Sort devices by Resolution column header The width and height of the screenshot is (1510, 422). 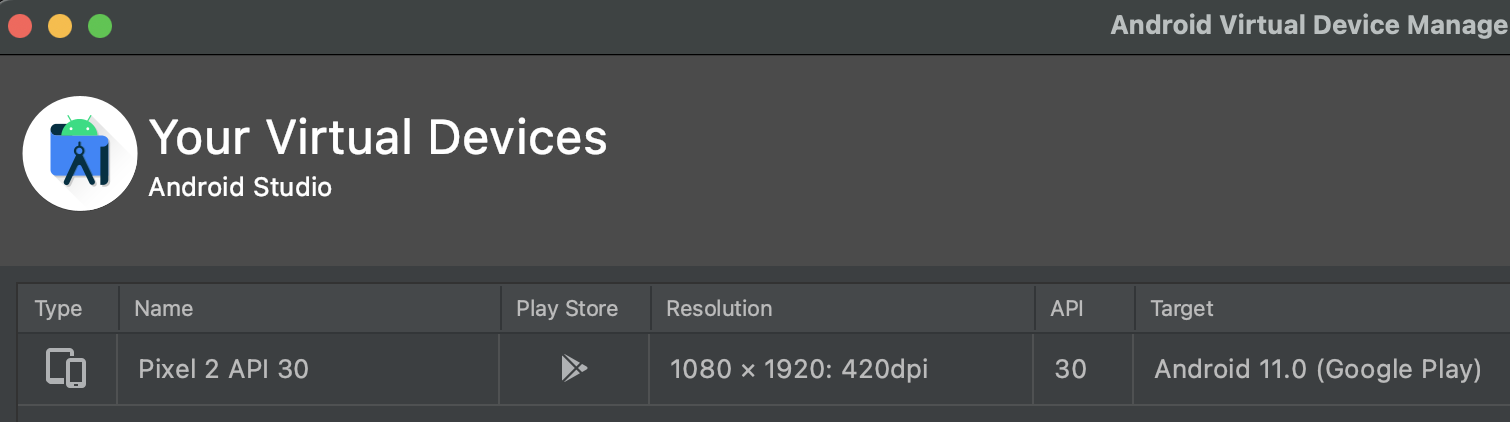(x=842, y=308)
